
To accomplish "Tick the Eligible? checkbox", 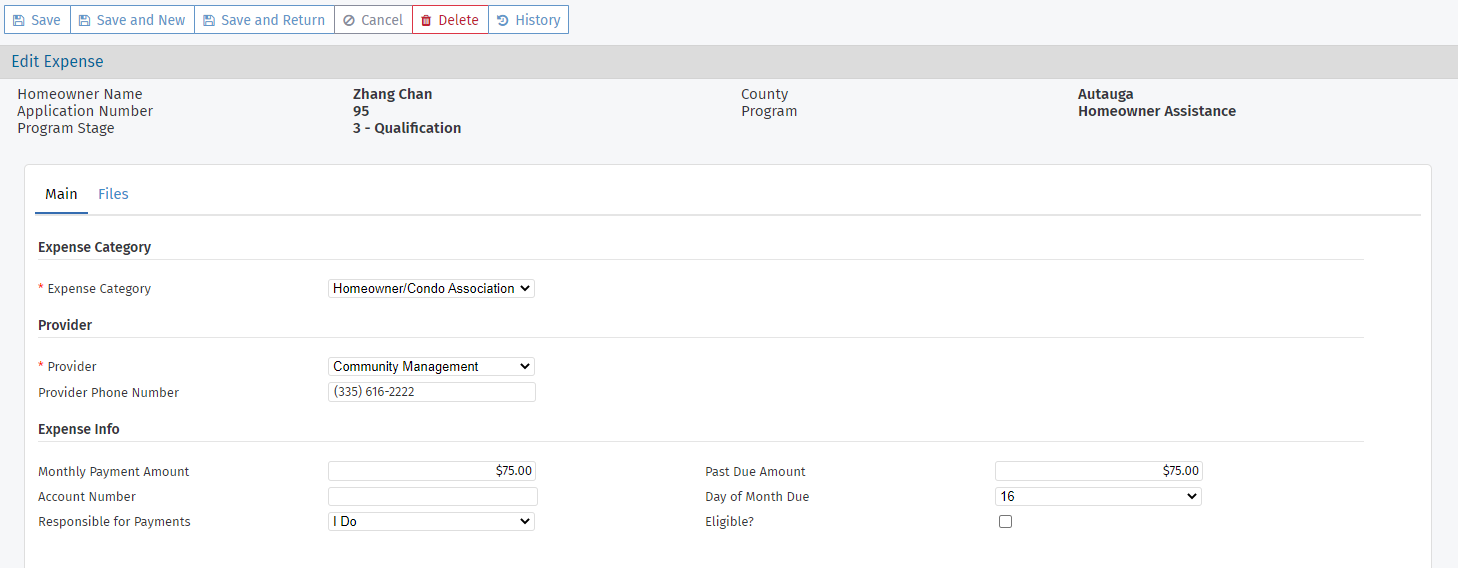I will click(x=1005, y=522).
